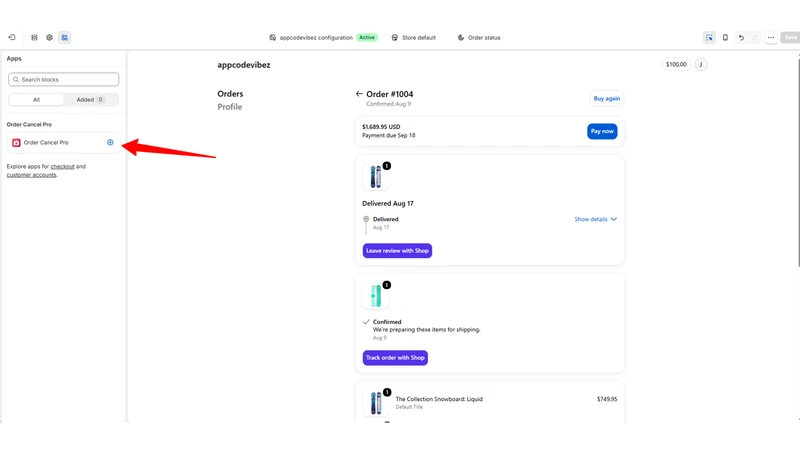Switch to mobile preview icon
Screen dimensions: 800x450
[x=725, y=37]
